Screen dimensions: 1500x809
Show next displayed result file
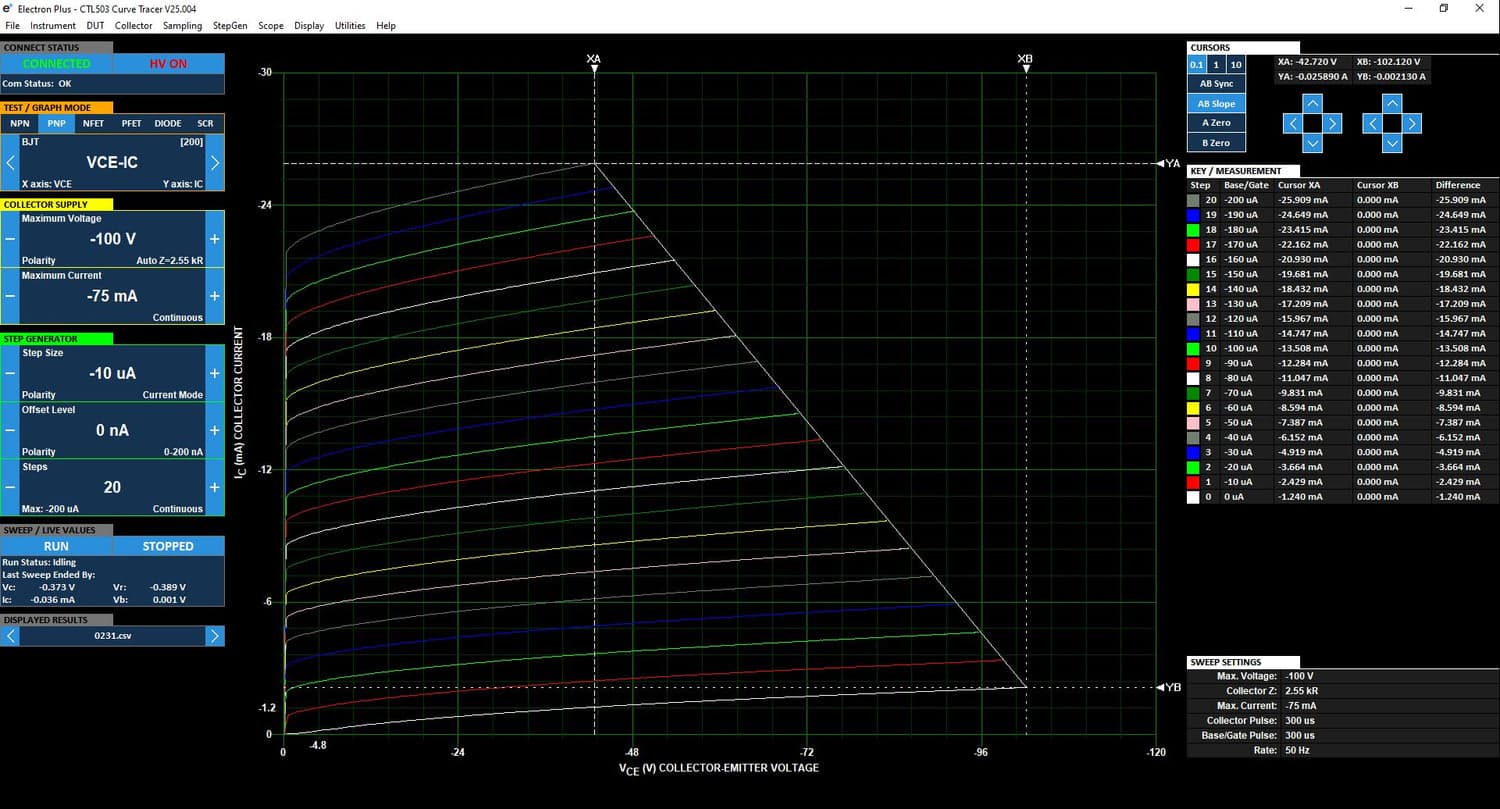pyautogui.click(x=214, y=635)
